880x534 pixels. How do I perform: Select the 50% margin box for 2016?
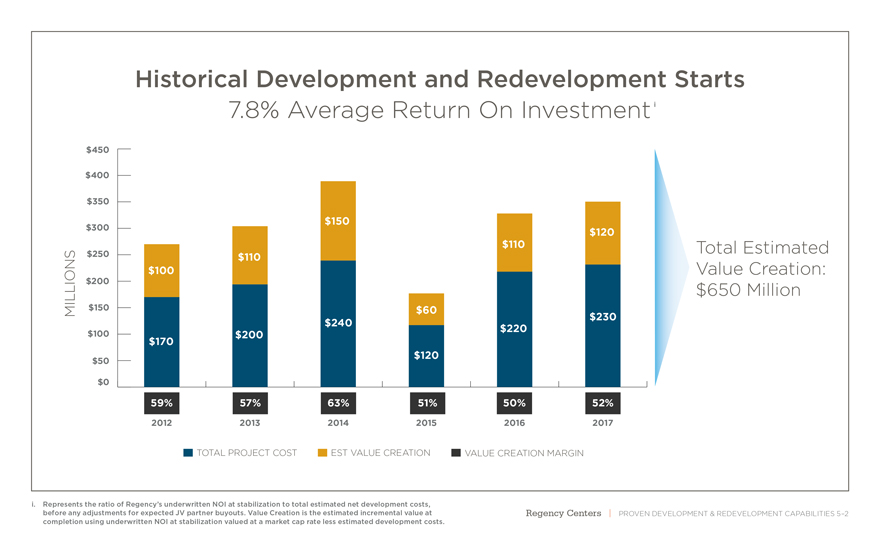pyautogui.click(x=514, y=403)
